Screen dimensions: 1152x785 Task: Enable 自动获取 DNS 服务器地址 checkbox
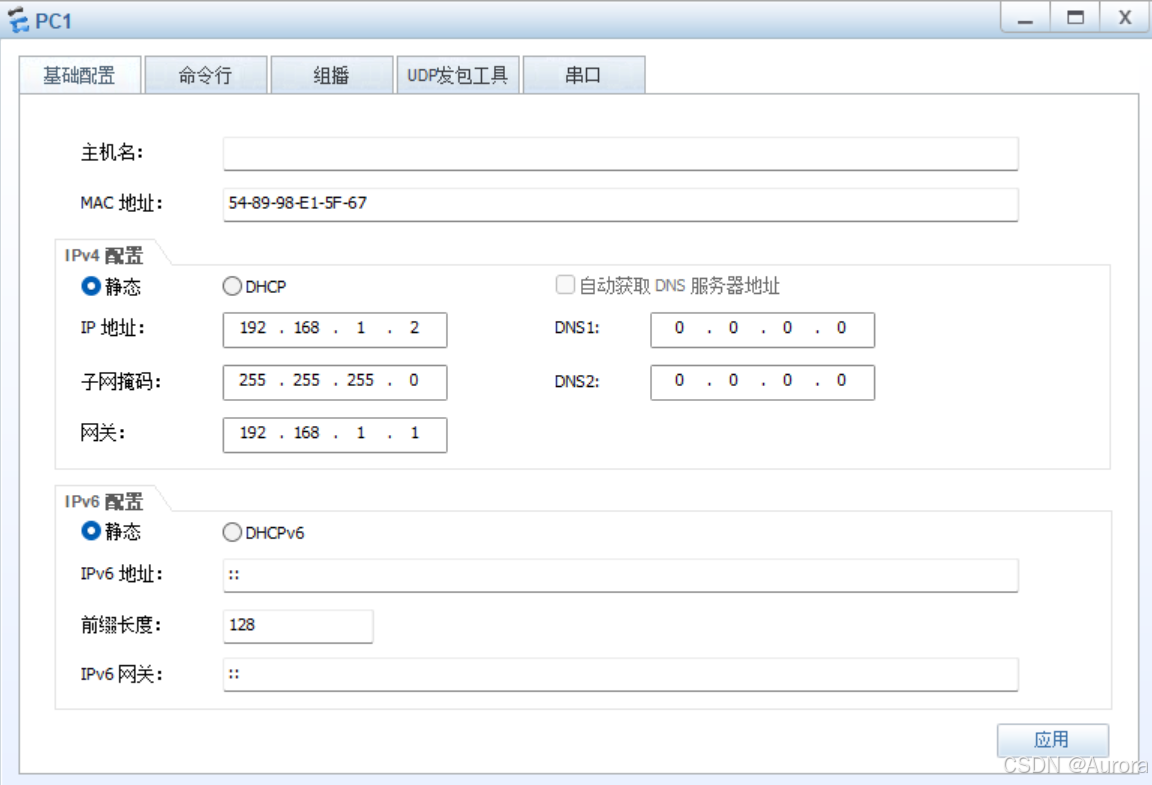(565, 285)
